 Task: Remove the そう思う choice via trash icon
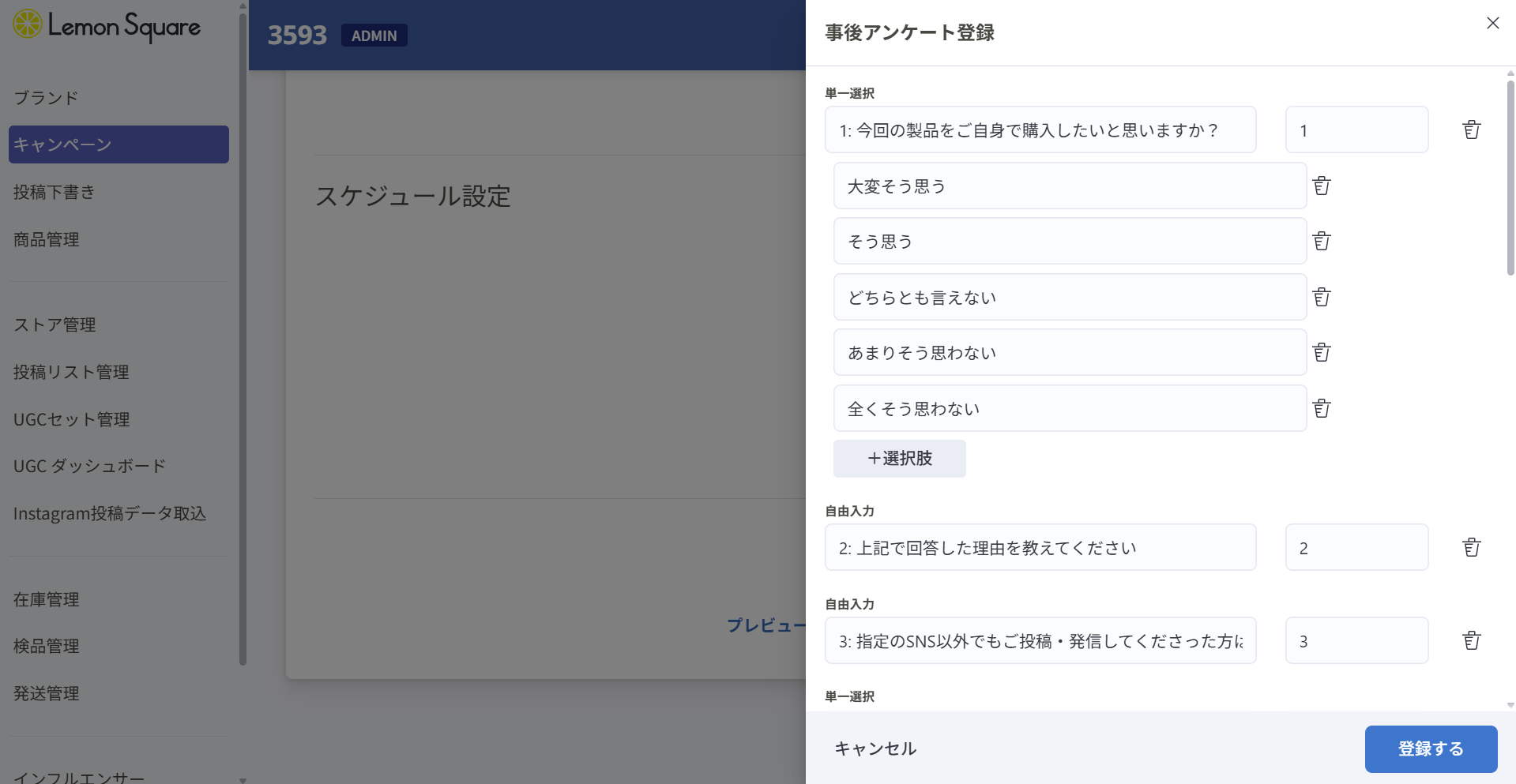pyautogui.click(x=1322, y=242)
